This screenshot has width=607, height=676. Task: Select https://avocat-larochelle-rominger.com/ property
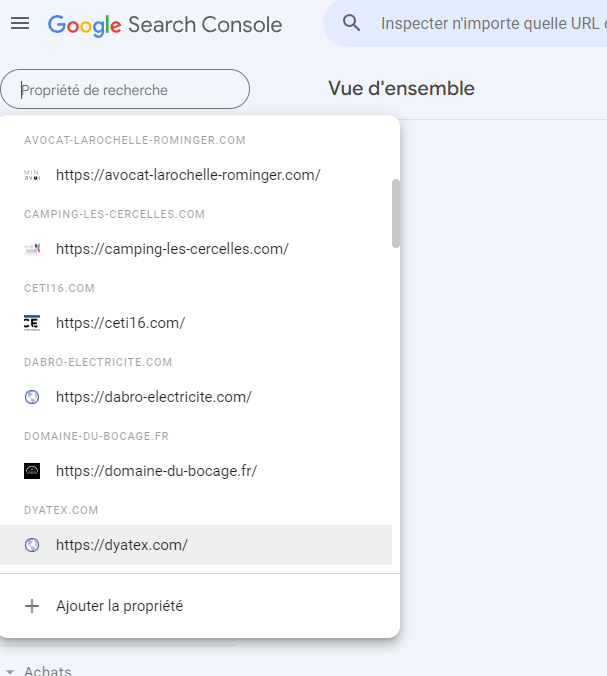point(188,175)
